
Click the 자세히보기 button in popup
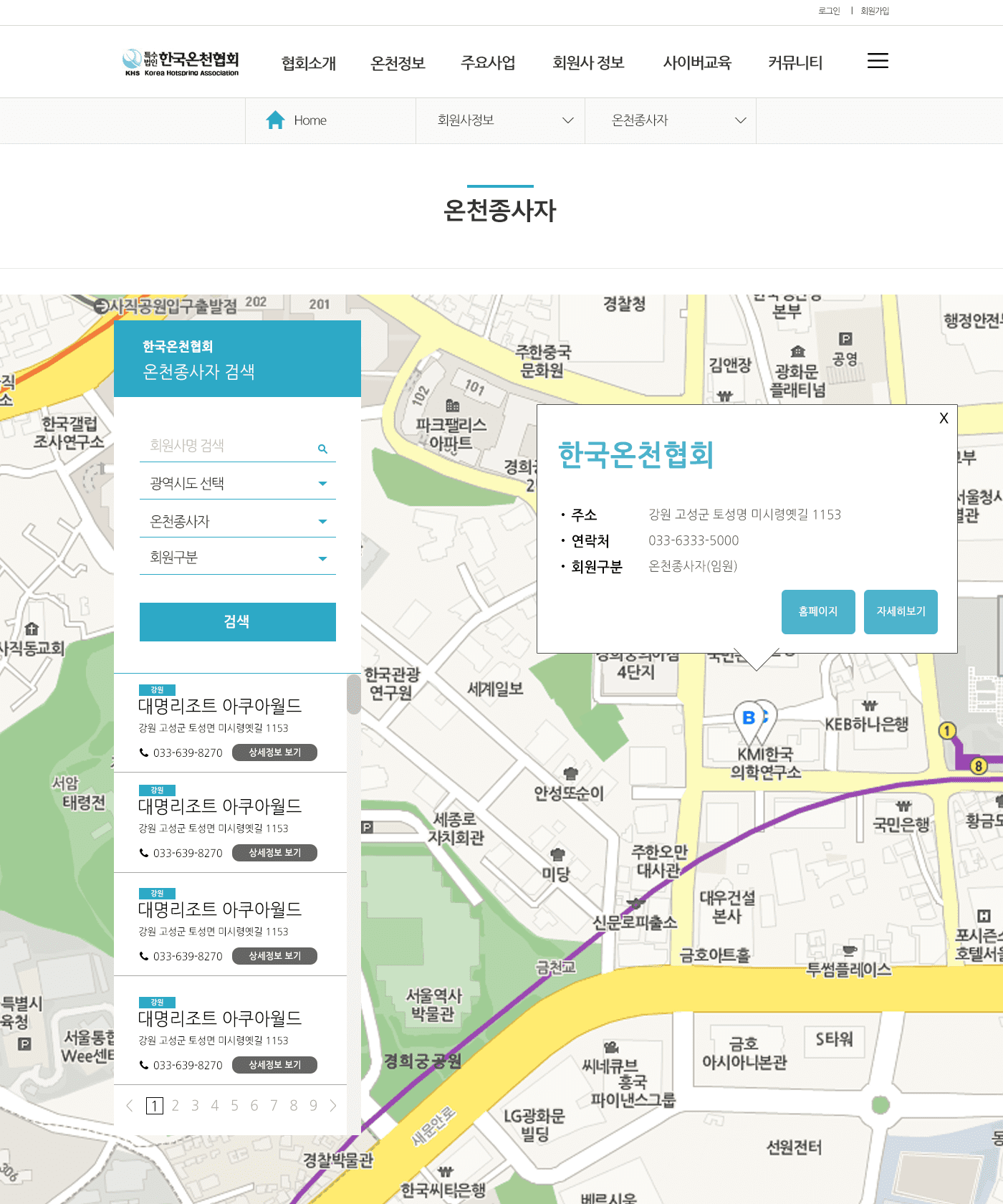(x=901, y=611)
